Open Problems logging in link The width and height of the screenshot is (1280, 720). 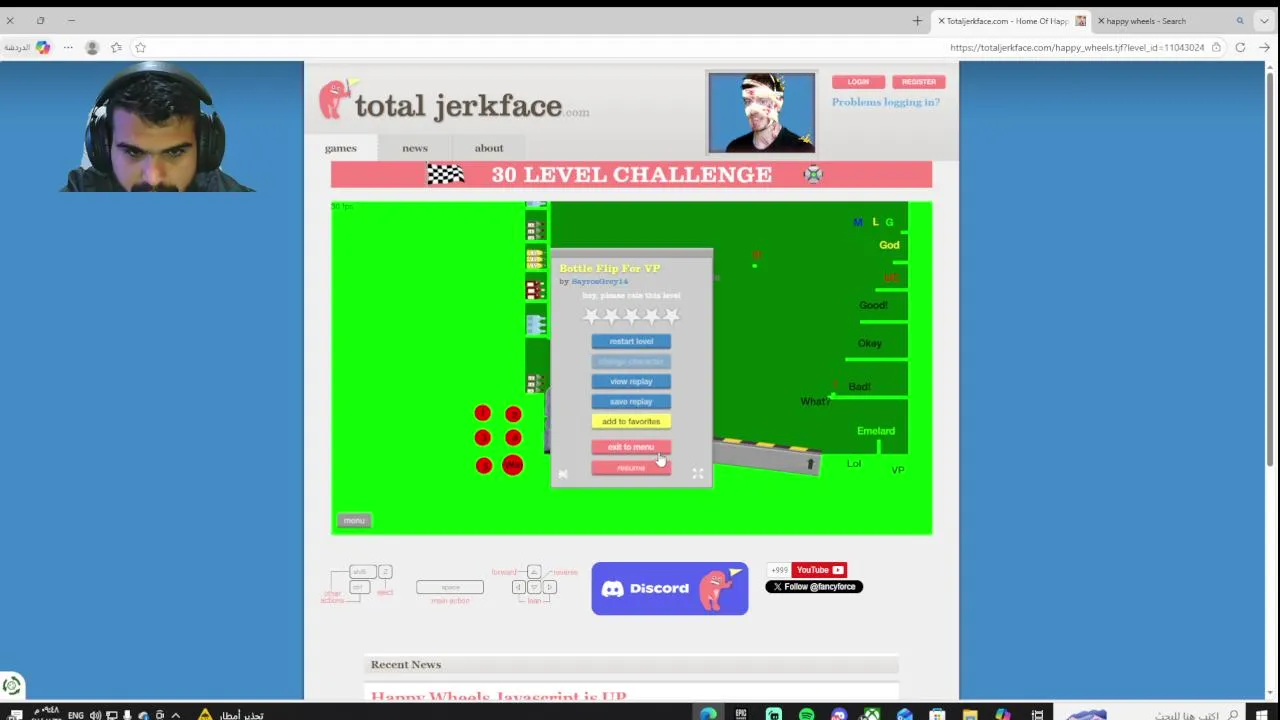point(886,102)
